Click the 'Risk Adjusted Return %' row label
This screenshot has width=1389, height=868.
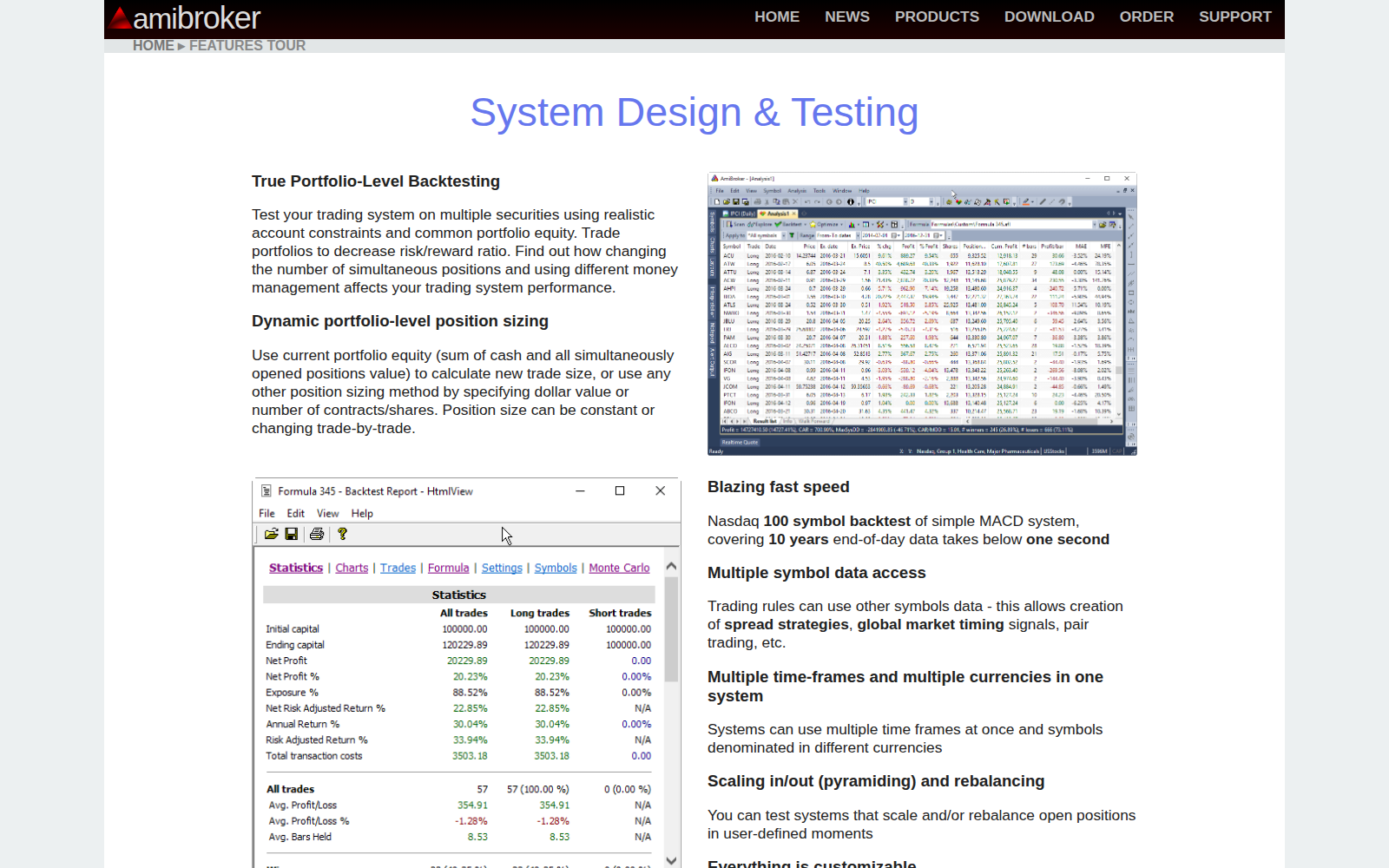pyautogui.click(x=317, y=740)
